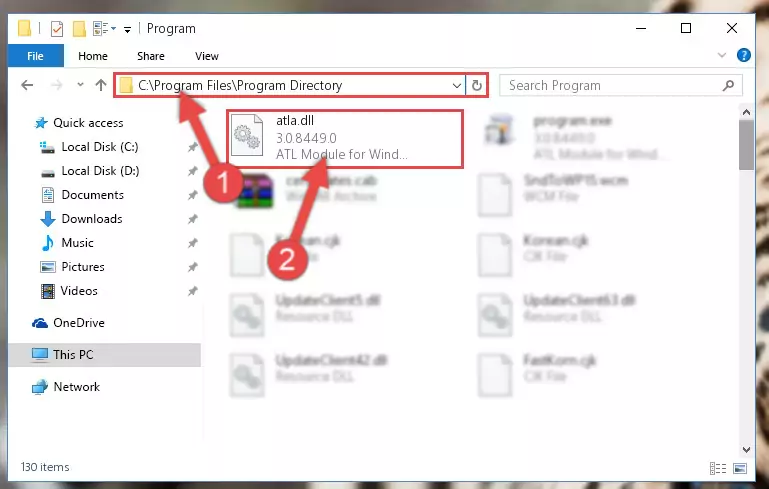Go forward with the Forward arrow
This screenshot has width=769, height=489.
coord(57,85)
